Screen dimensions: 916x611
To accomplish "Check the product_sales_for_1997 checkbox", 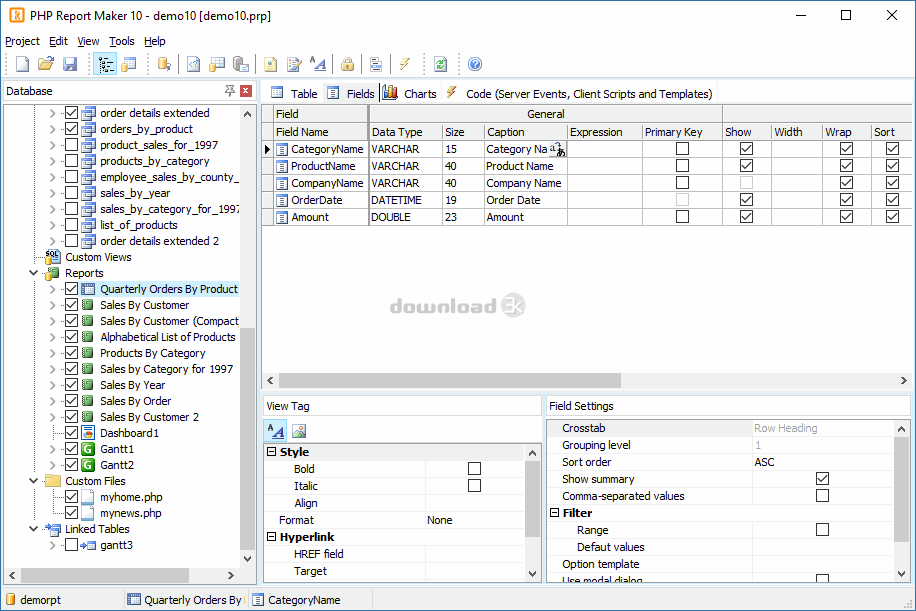I will point(71,145).
